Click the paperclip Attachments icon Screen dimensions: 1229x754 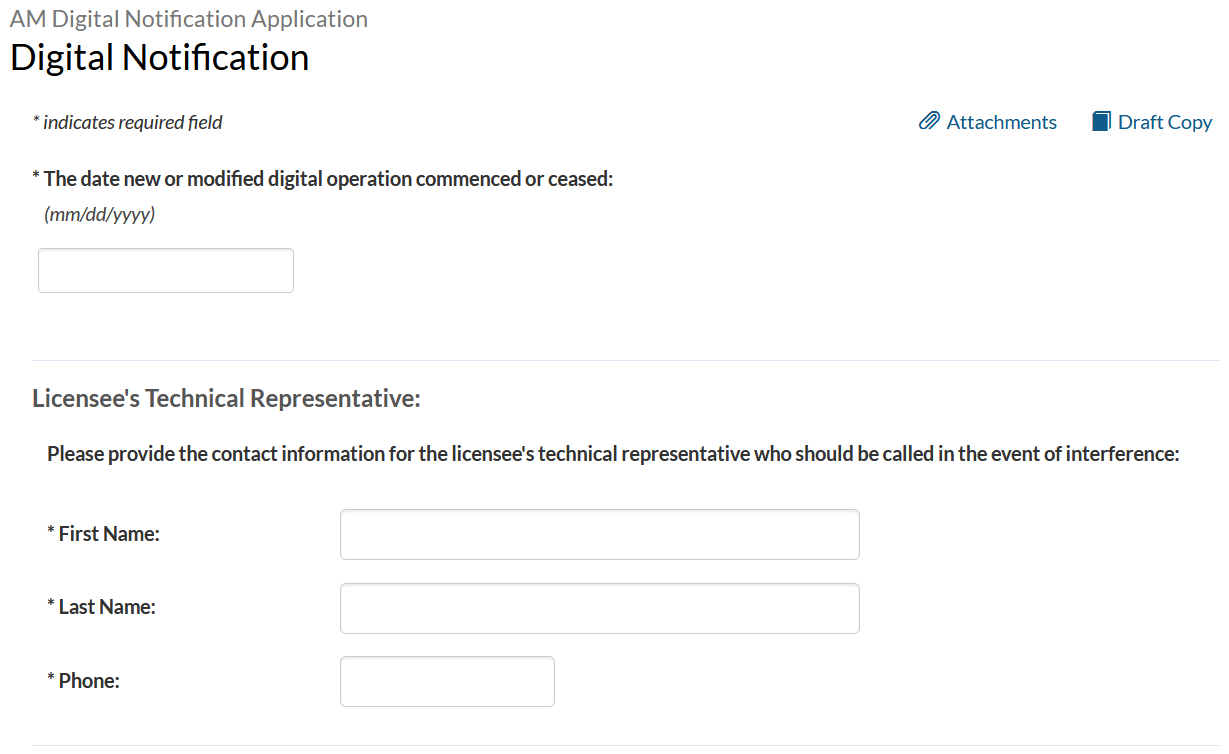[x=929, y=122]
